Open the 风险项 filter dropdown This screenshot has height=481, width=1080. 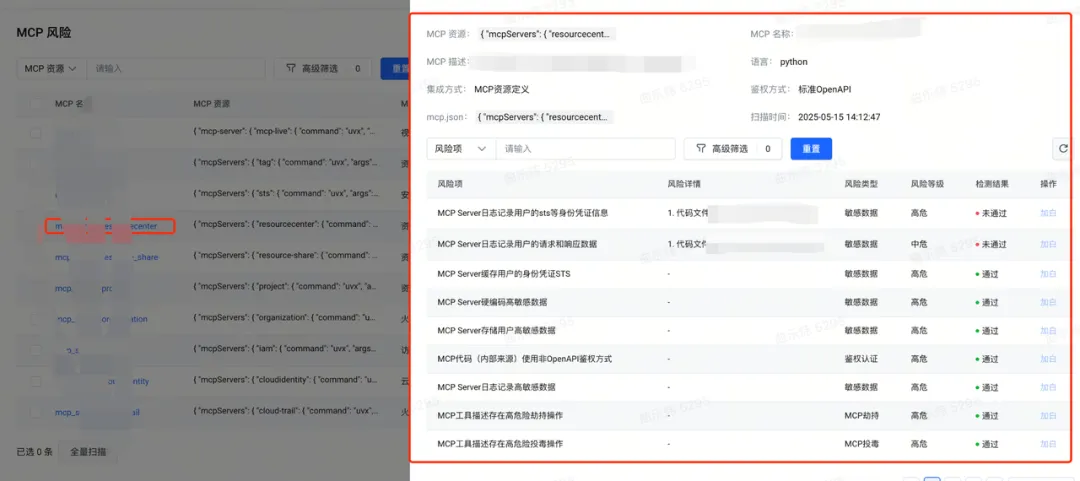461,148
